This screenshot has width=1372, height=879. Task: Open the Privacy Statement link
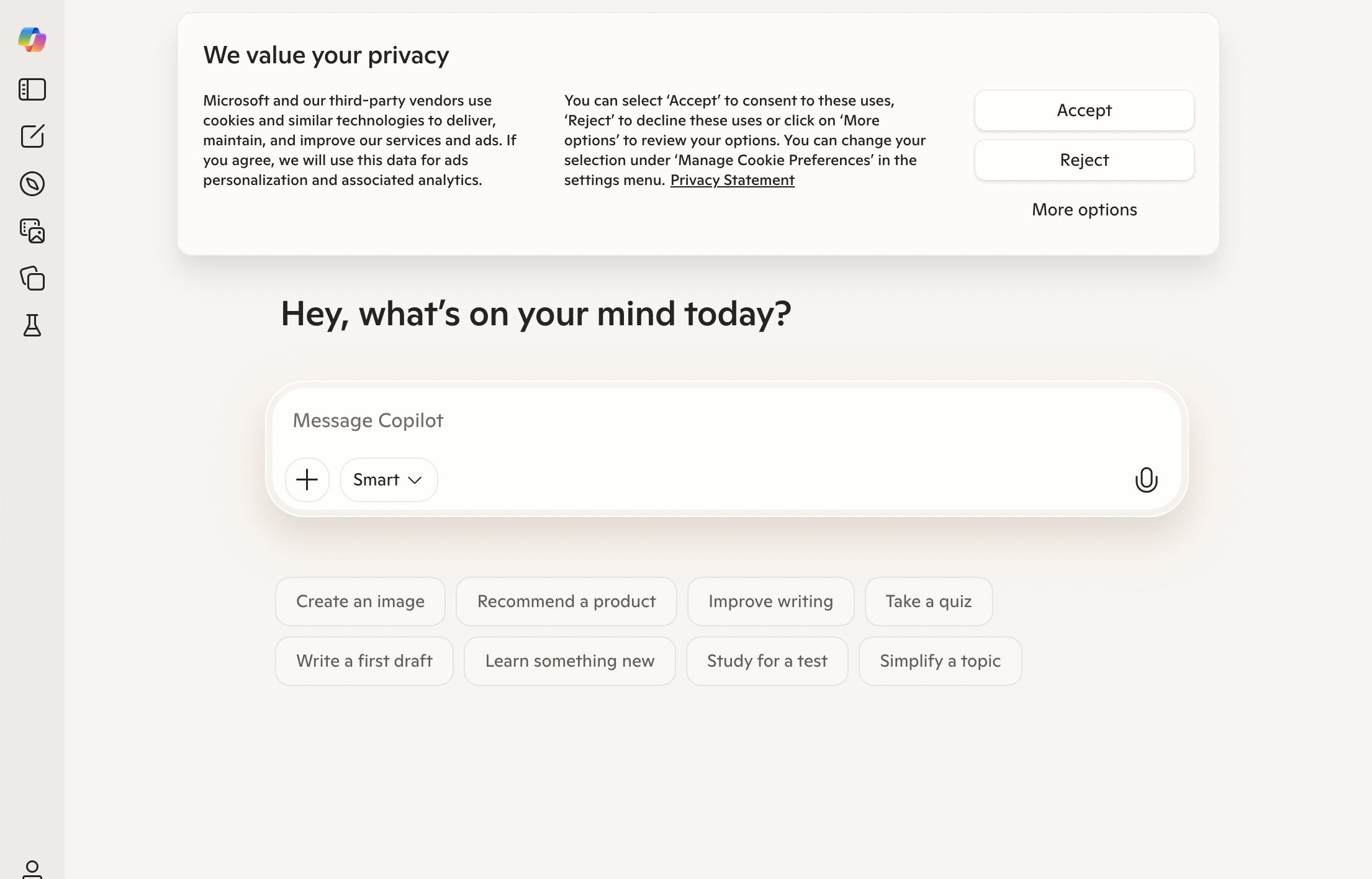point(732,180)
